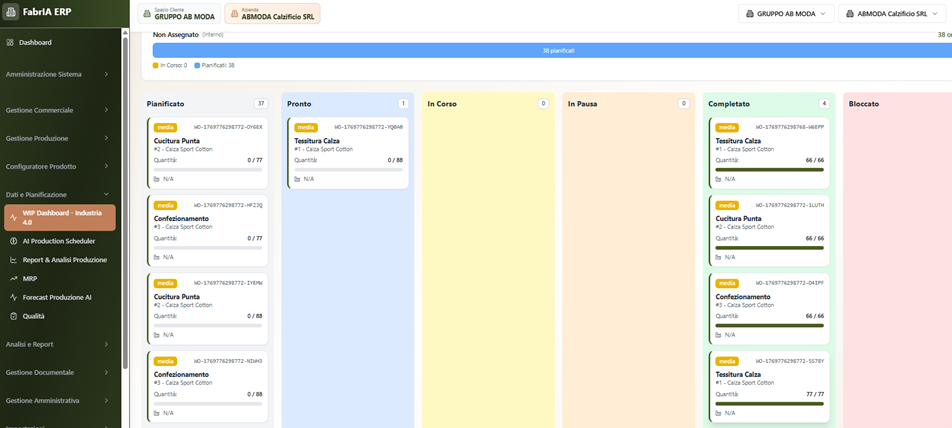Click Spazio Cliente GRUPPO AB MODA button
The image size is (952, 428).
(x=179, y=13)
